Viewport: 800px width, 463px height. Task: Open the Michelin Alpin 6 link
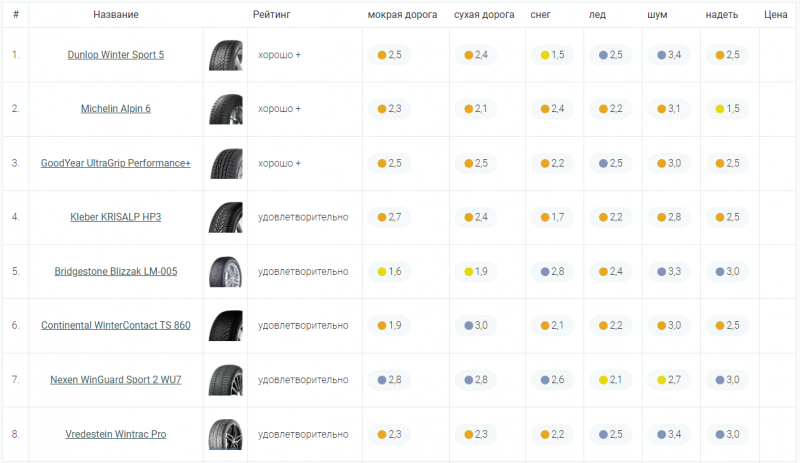[116, 108]
